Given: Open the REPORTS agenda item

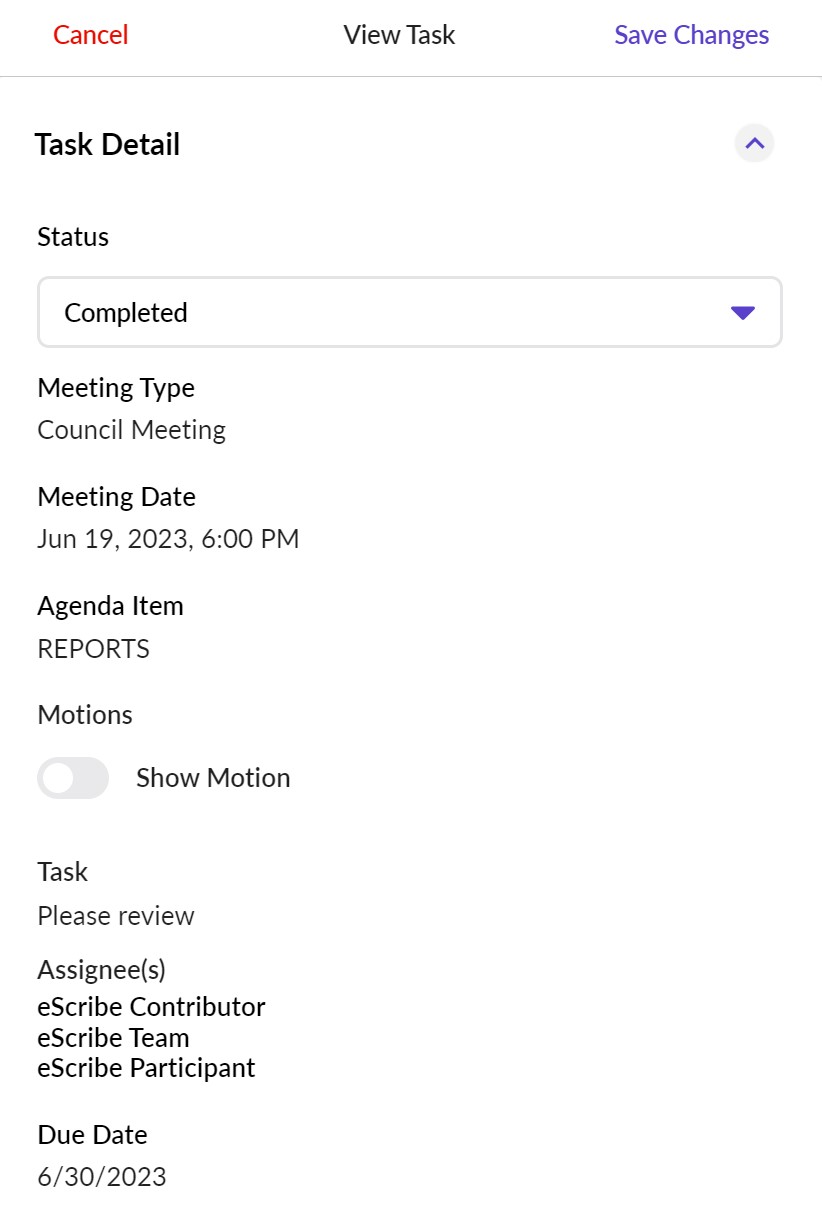Looking at the screenshot, I should pos(93,649).
